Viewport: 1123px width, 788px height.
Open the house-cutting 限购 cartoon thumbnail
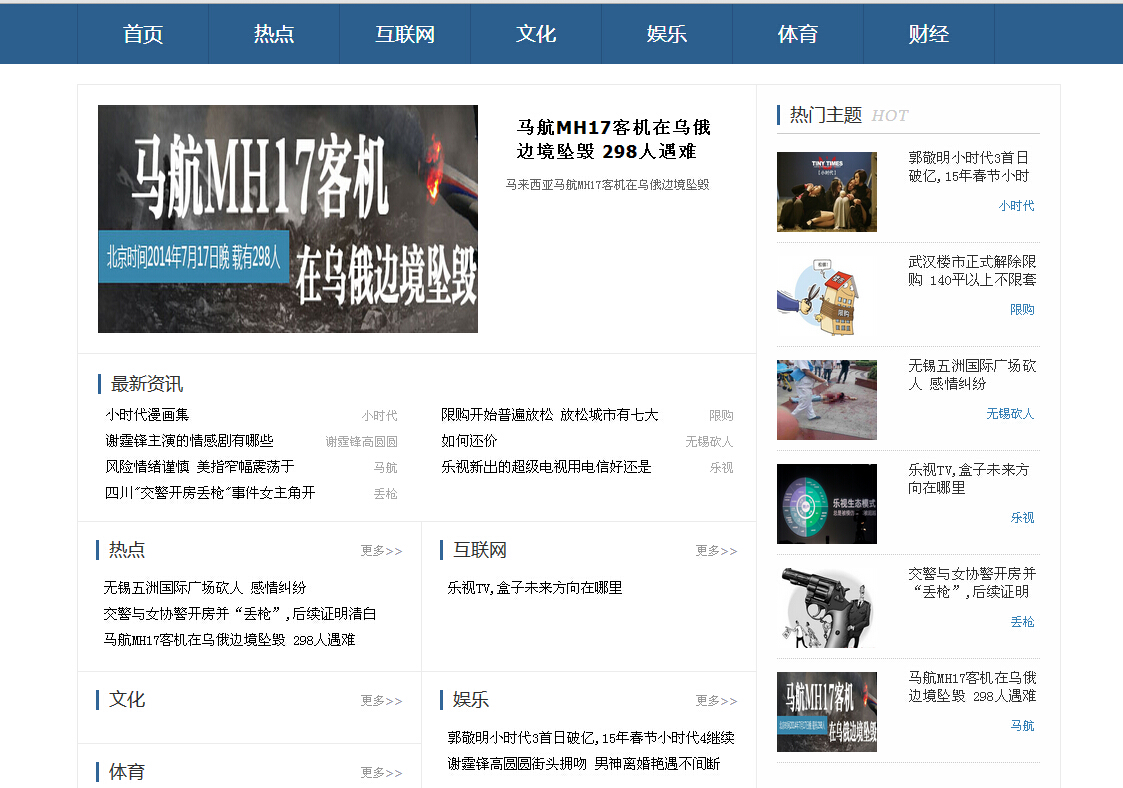(826, 296)
